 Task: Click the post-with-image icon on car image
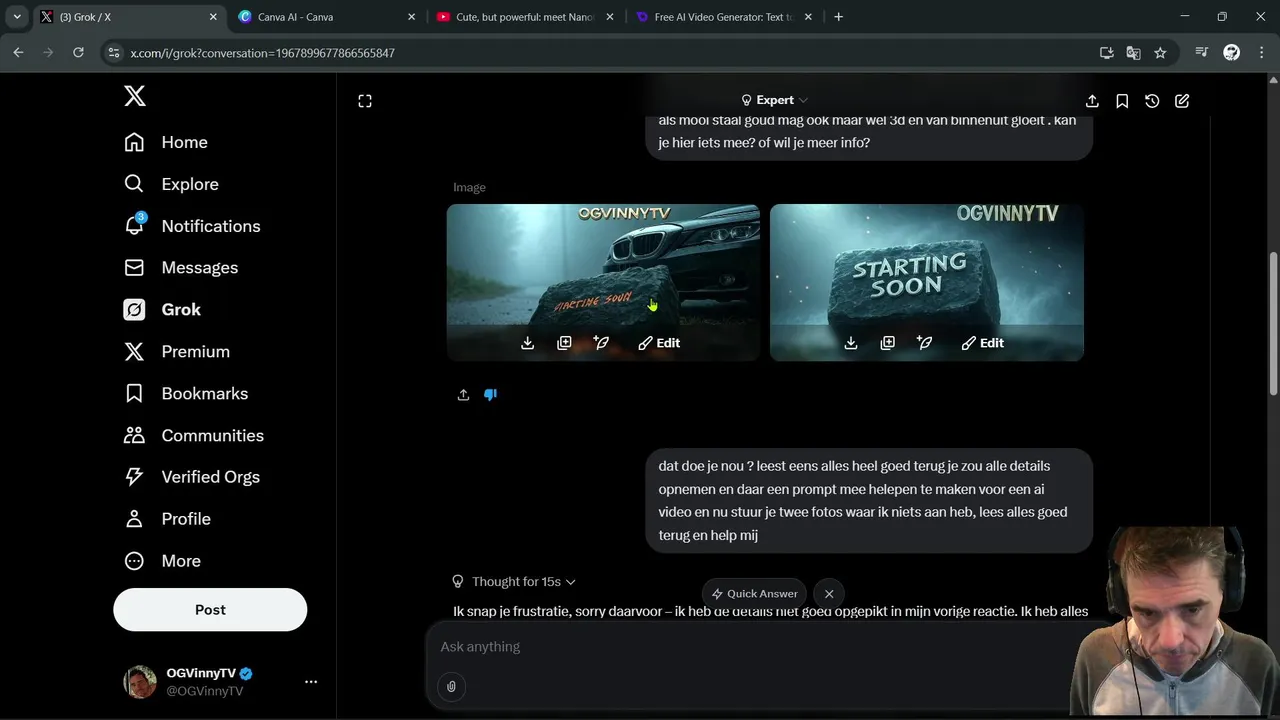point(601,343)
